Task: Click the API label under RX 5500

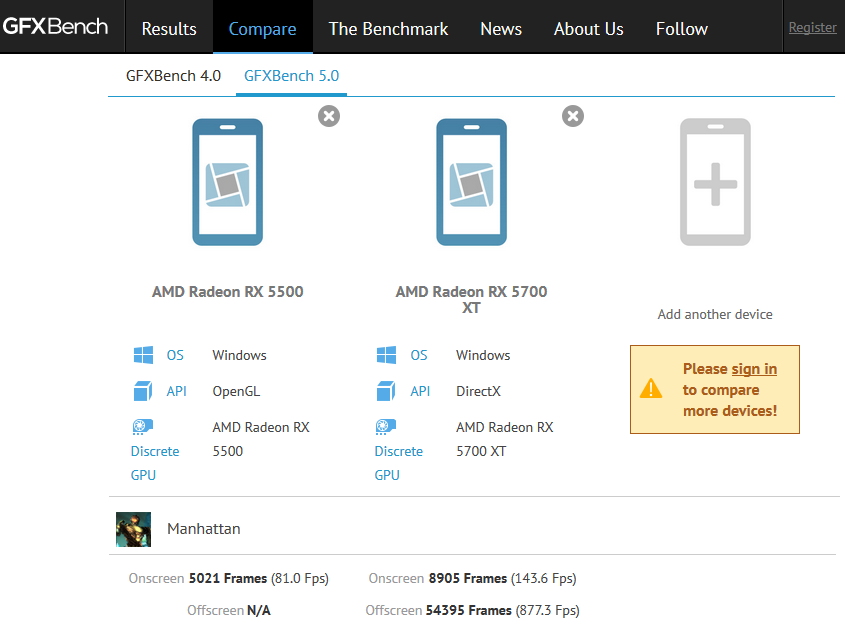Action: 176,391
